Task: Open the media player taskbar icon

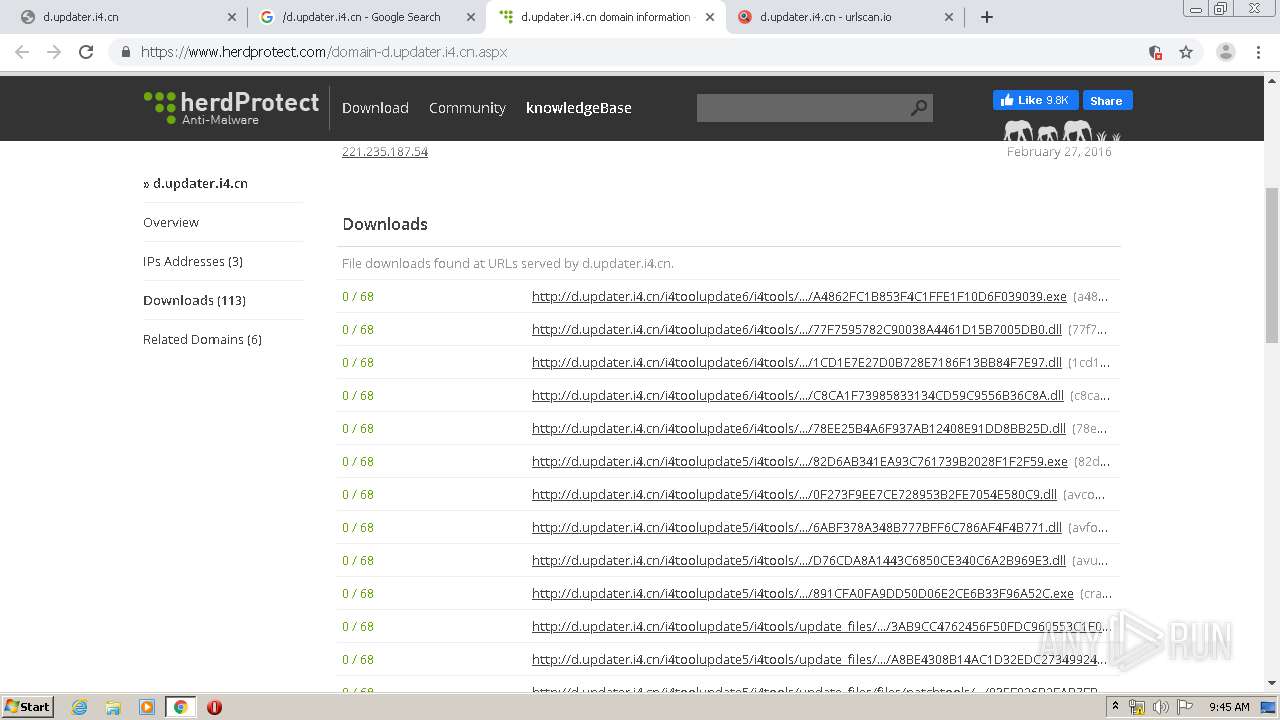Action: coord(147,707)
